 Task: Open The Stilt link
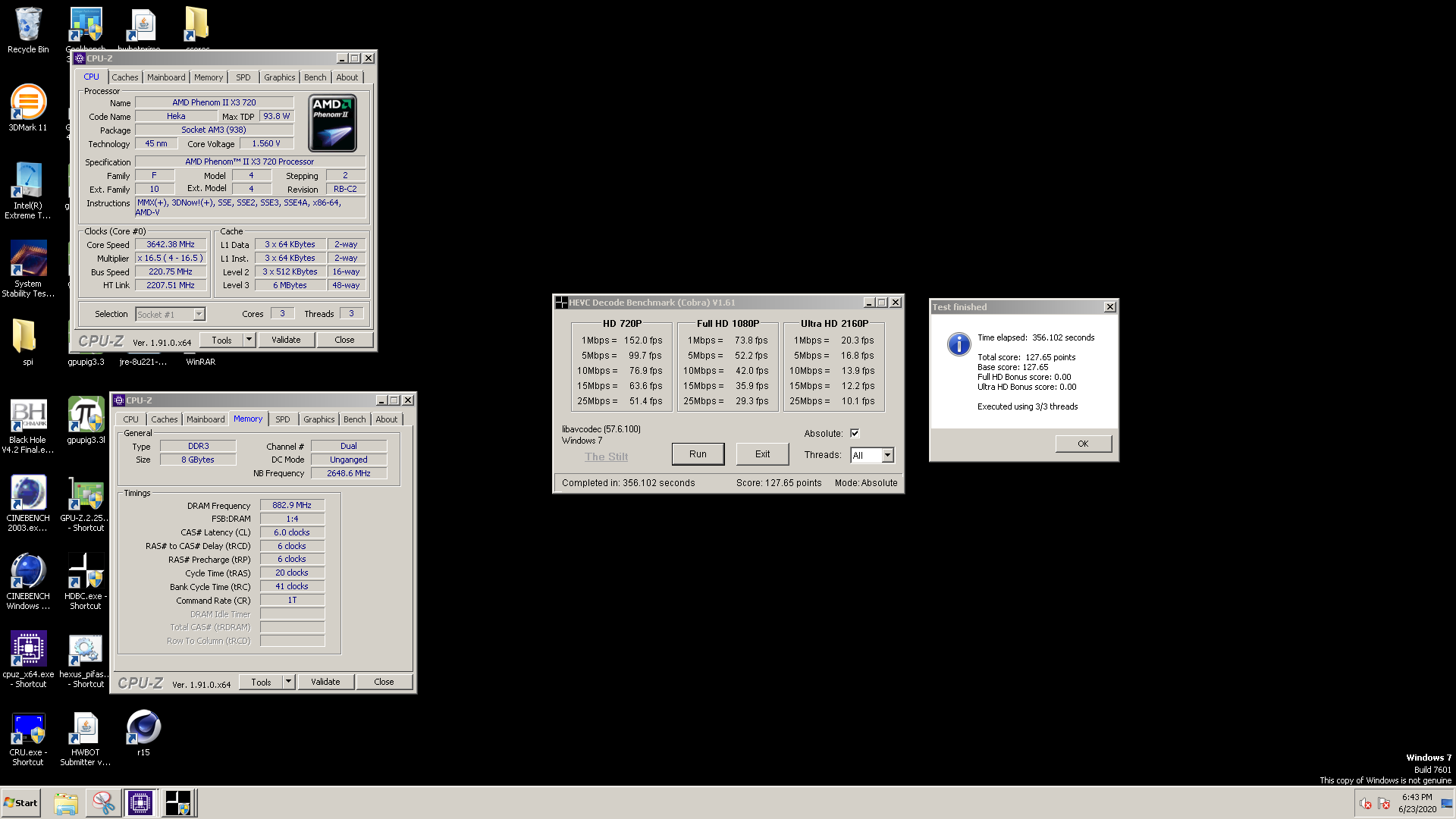pyautogui.click(x=606, y=457)
